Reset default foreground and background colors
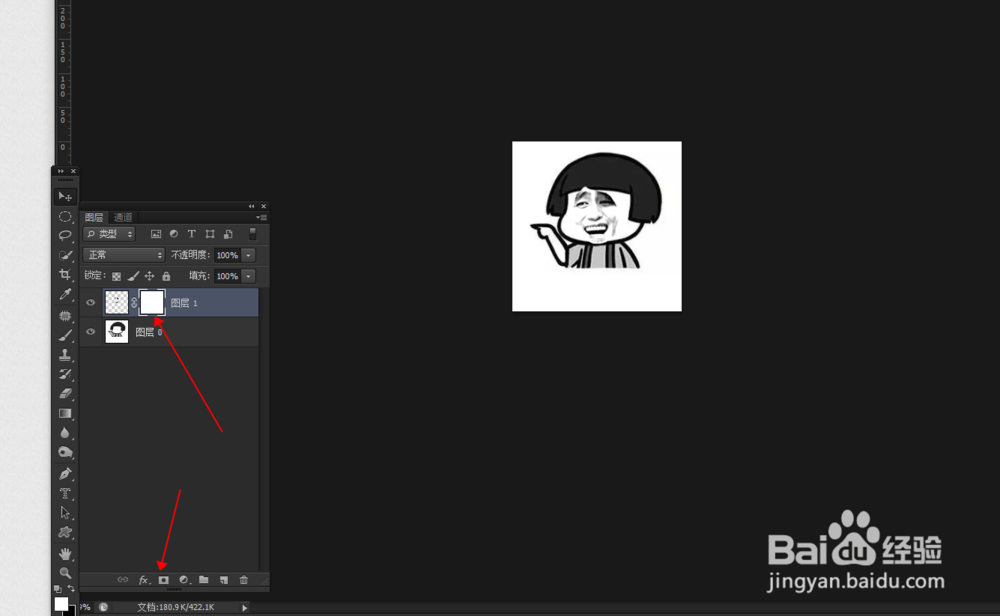 [x=57, y=589]
